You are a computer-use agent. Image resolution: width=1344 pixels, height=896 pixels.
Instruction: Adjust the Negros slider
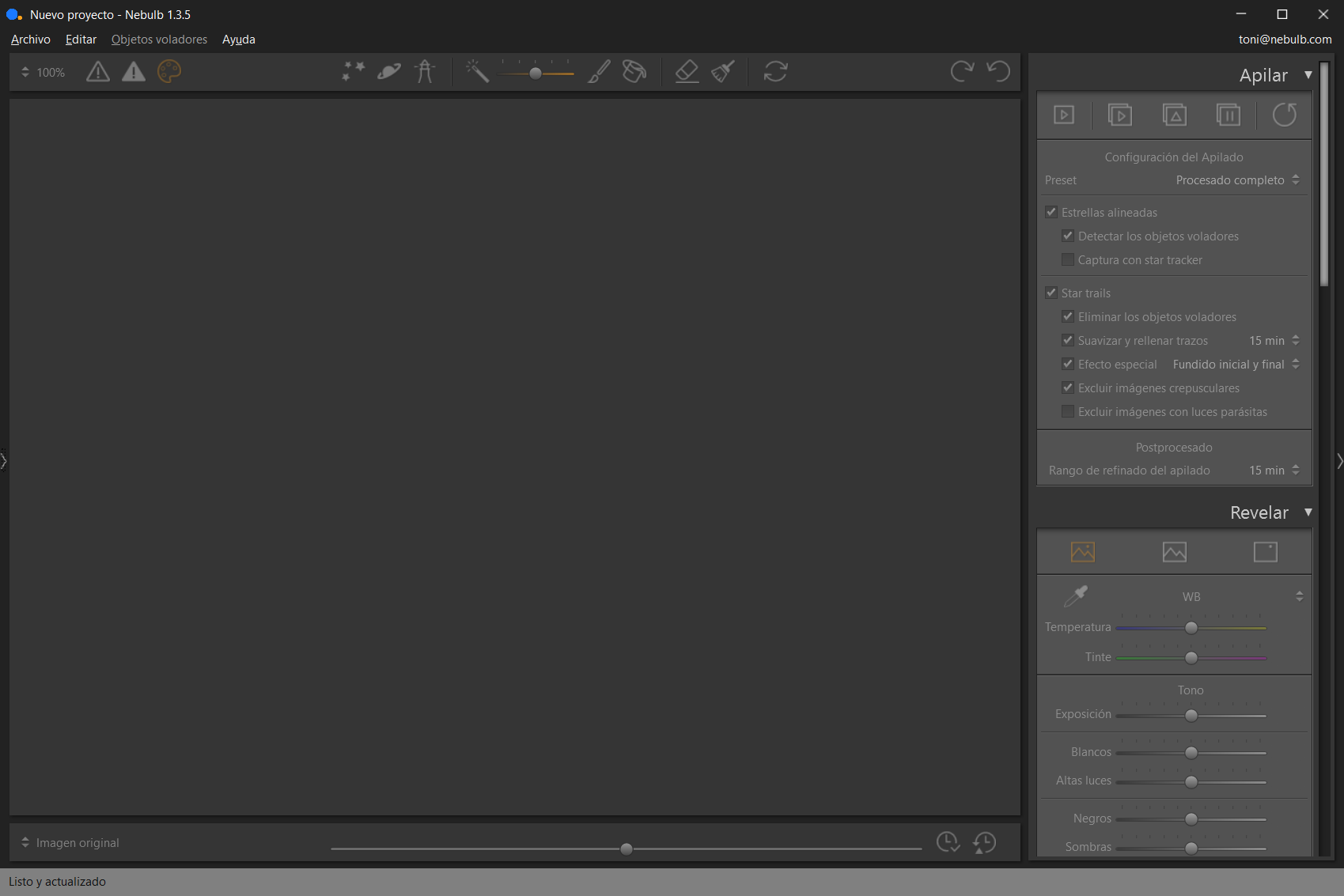click(1191, 819)
